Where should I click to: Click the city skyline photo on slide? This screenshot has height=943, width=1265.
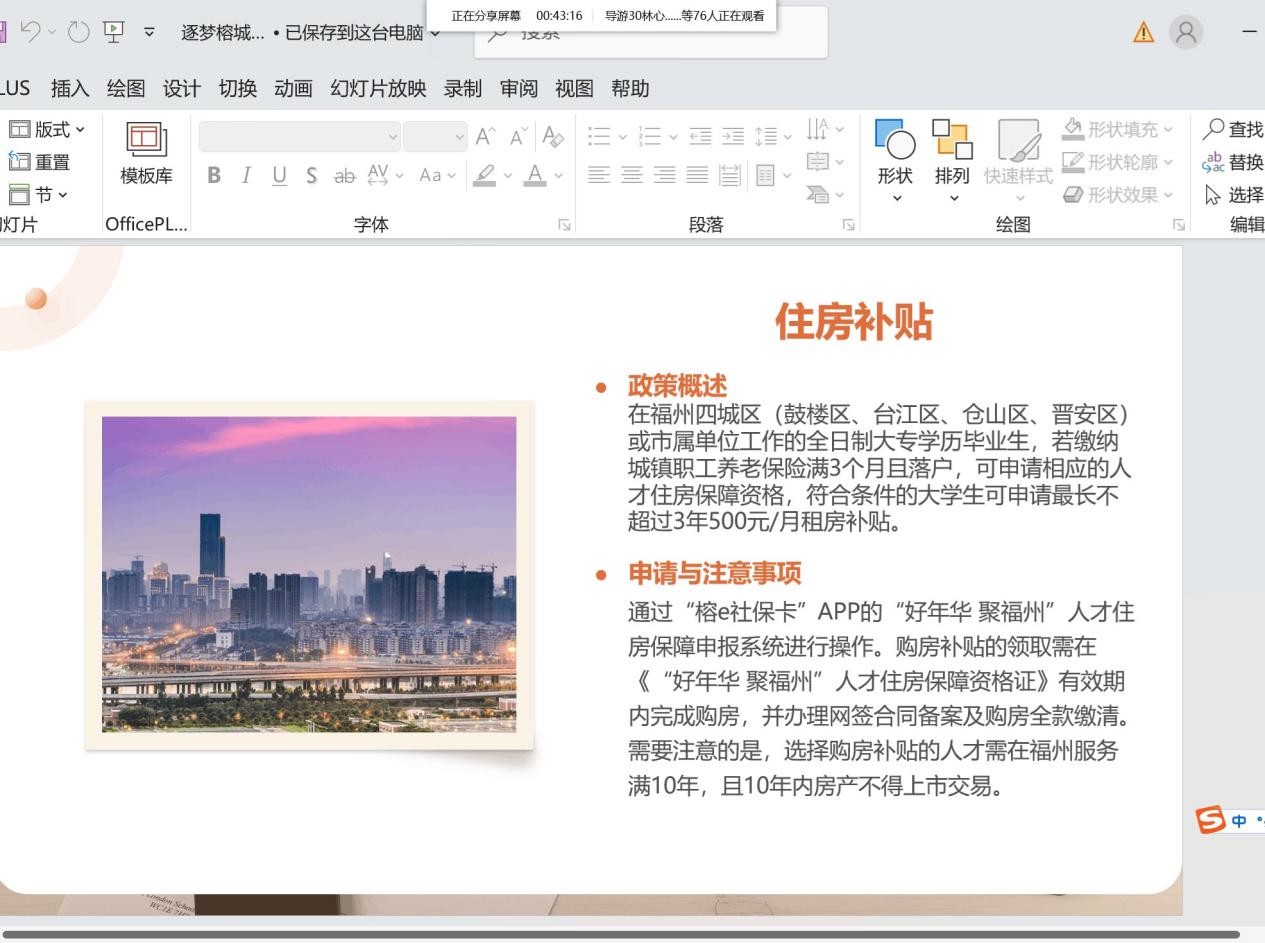(x=309, y=574)
